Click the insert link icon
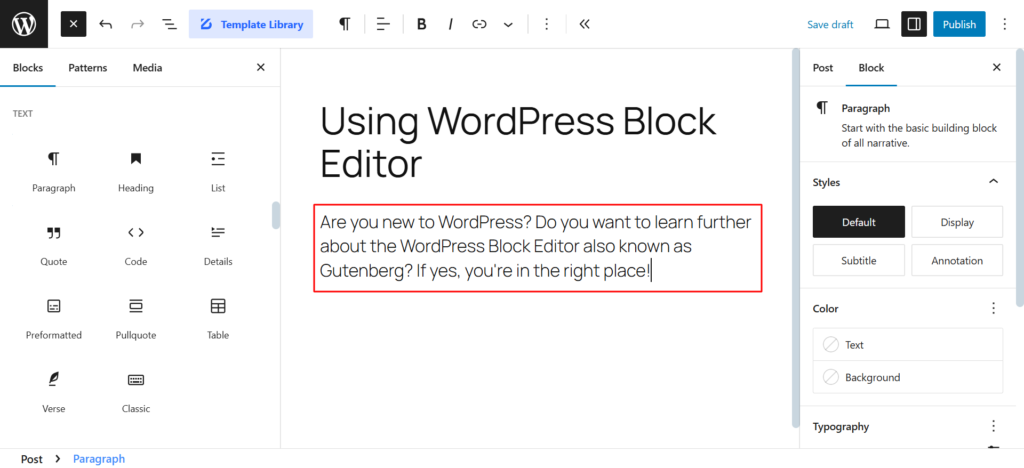This screenshot has width=1024, height=468. [479, 24]
